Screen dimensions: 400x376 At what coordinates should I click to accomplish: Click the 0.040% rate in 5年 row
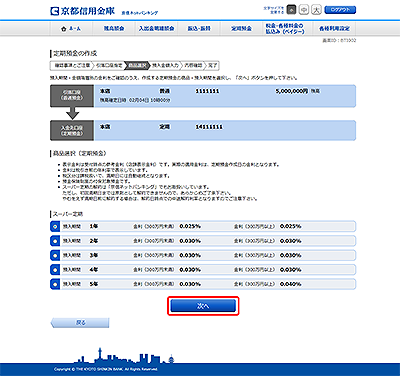[291, 284]
